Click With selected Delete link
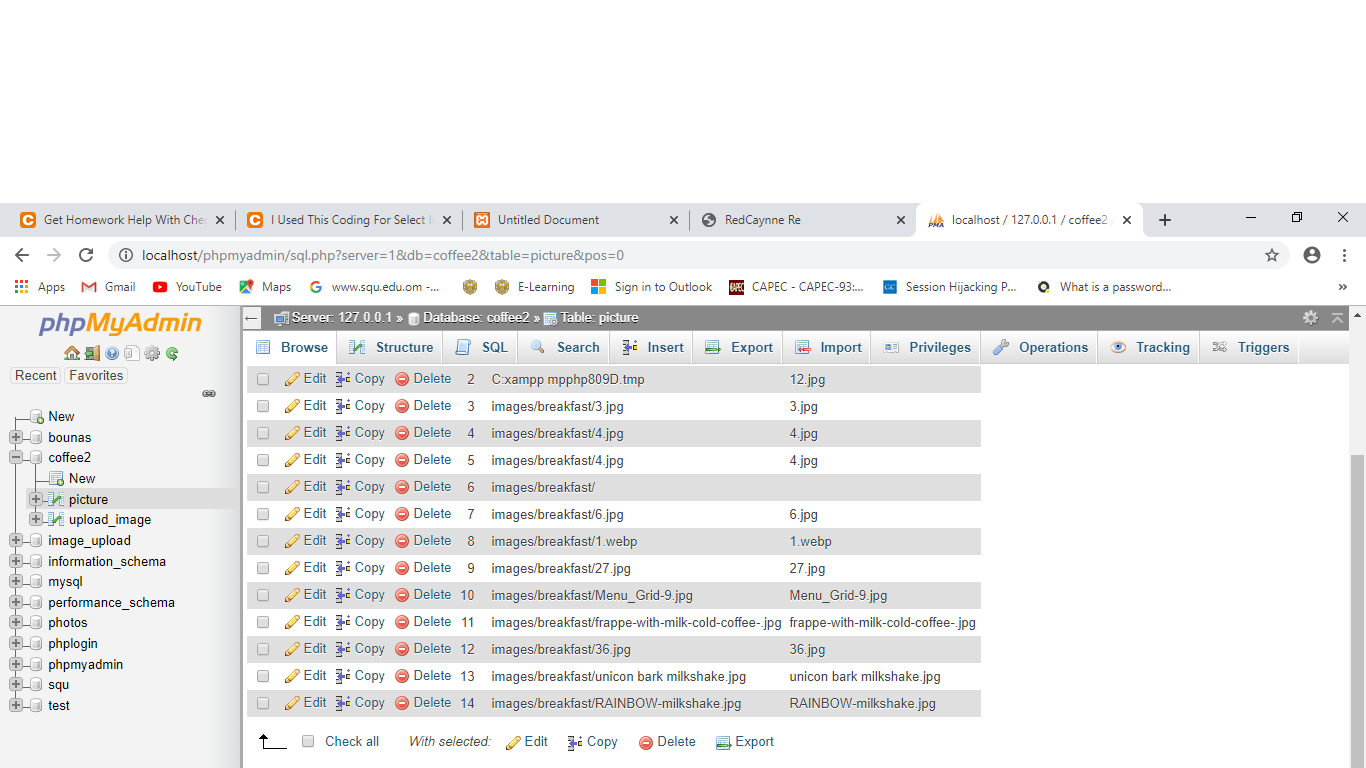 pyautogui.click(x=667, y=742)
